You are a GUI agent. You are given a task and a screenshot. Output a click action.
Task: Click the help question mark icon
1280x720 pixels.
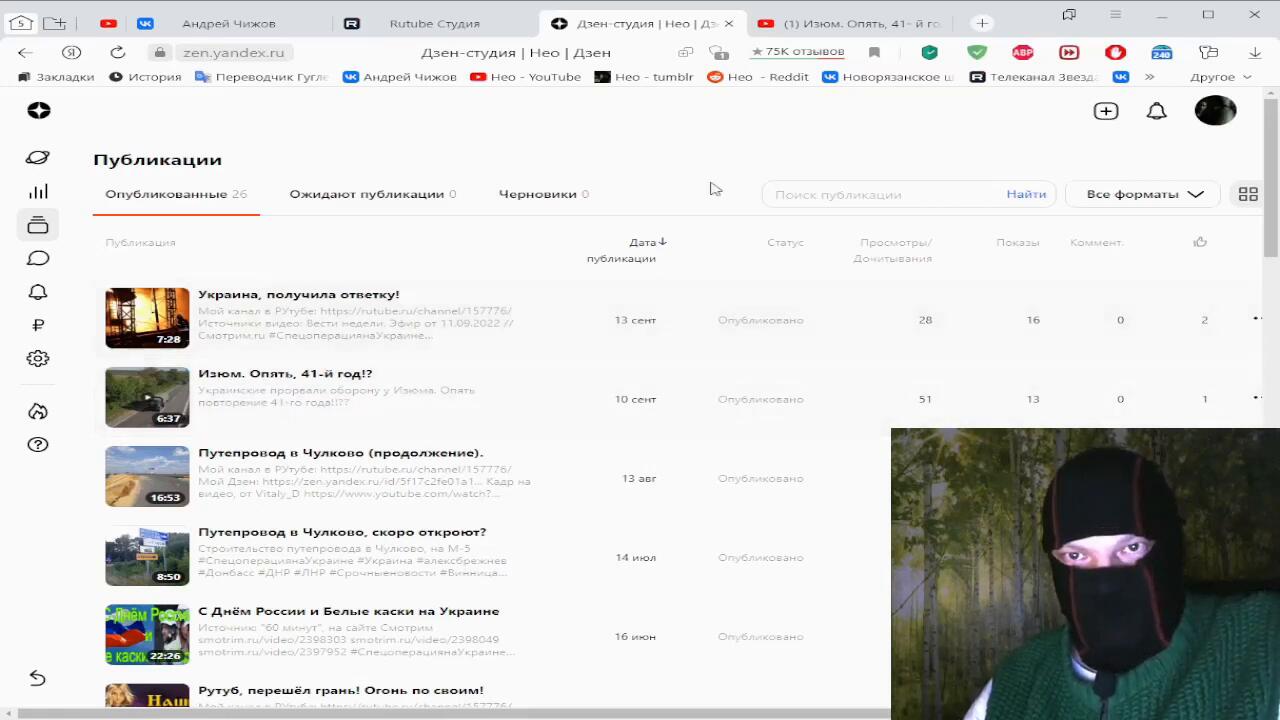(x=38, y=445)
